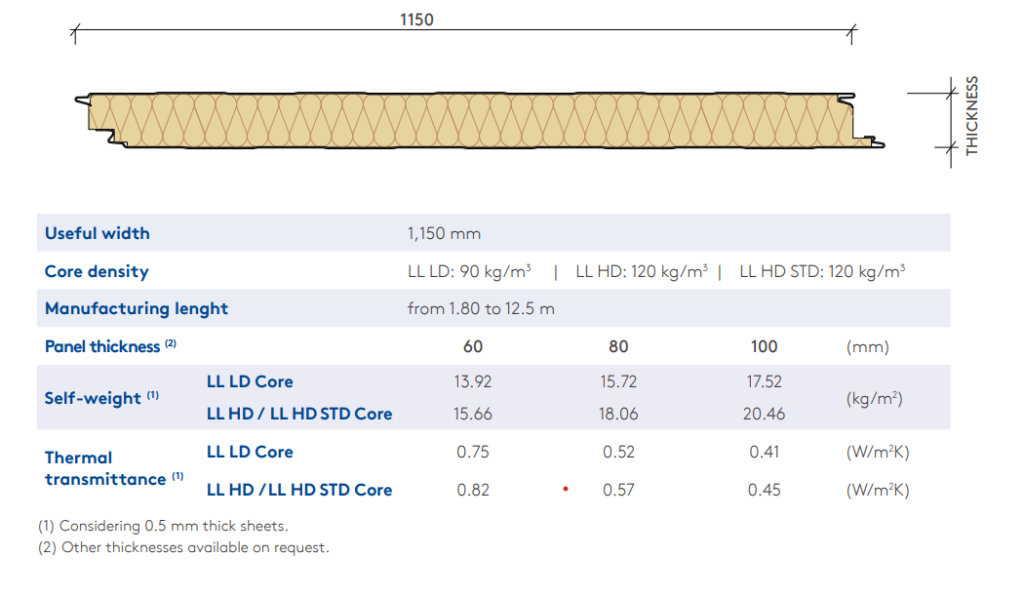This screenshot has height=597, width=1024.
Task: Click the 1150 width dimension label
Action: pos(416,20)
